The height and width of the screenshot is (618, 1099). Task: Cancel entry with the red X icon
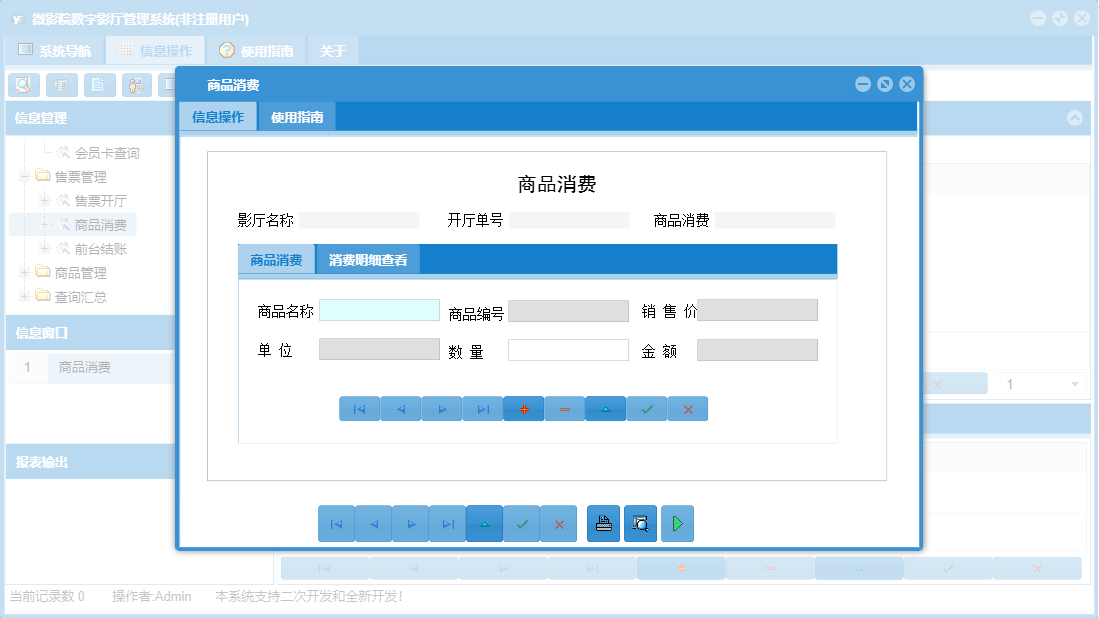(687, 408)
